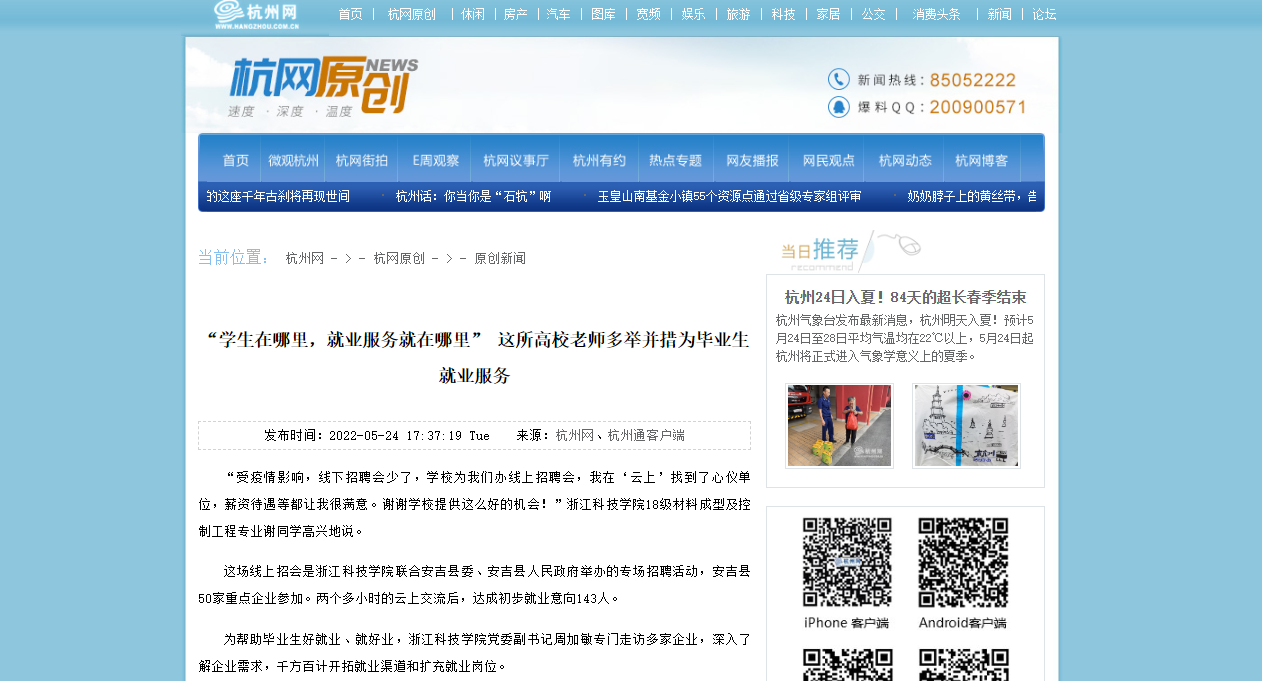1262x681 pixels.
Task: Click the 当日推荐 mouse graphic header
Action: [850, 250]
